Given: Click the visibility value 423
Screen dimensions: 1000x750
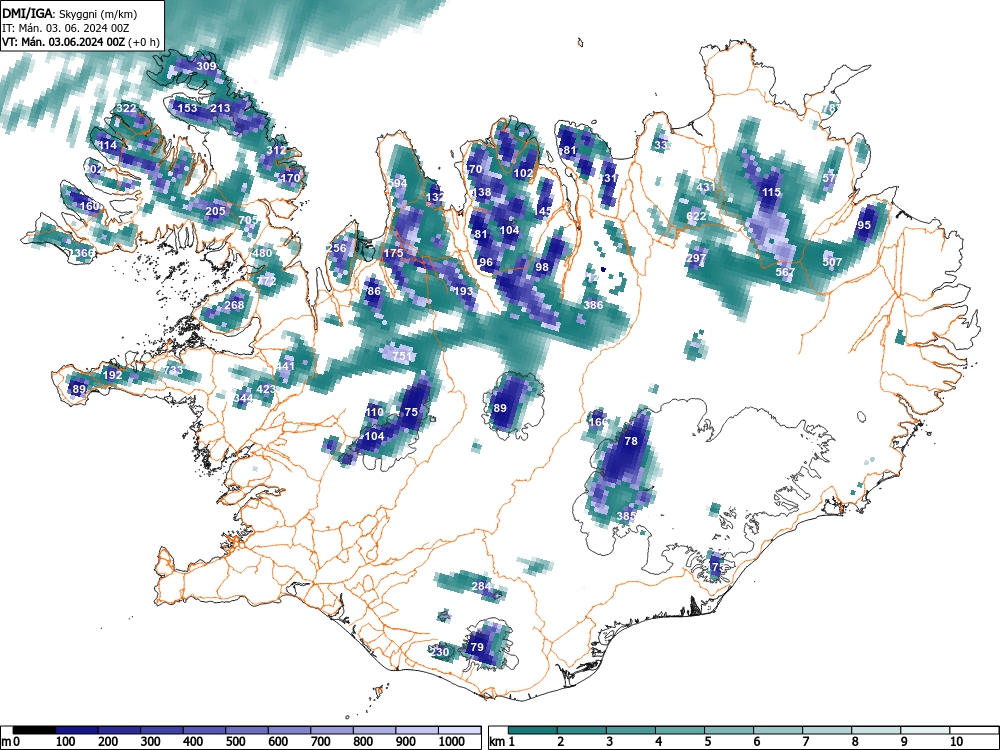Looking at the screenshot, I should pos(265,389).
